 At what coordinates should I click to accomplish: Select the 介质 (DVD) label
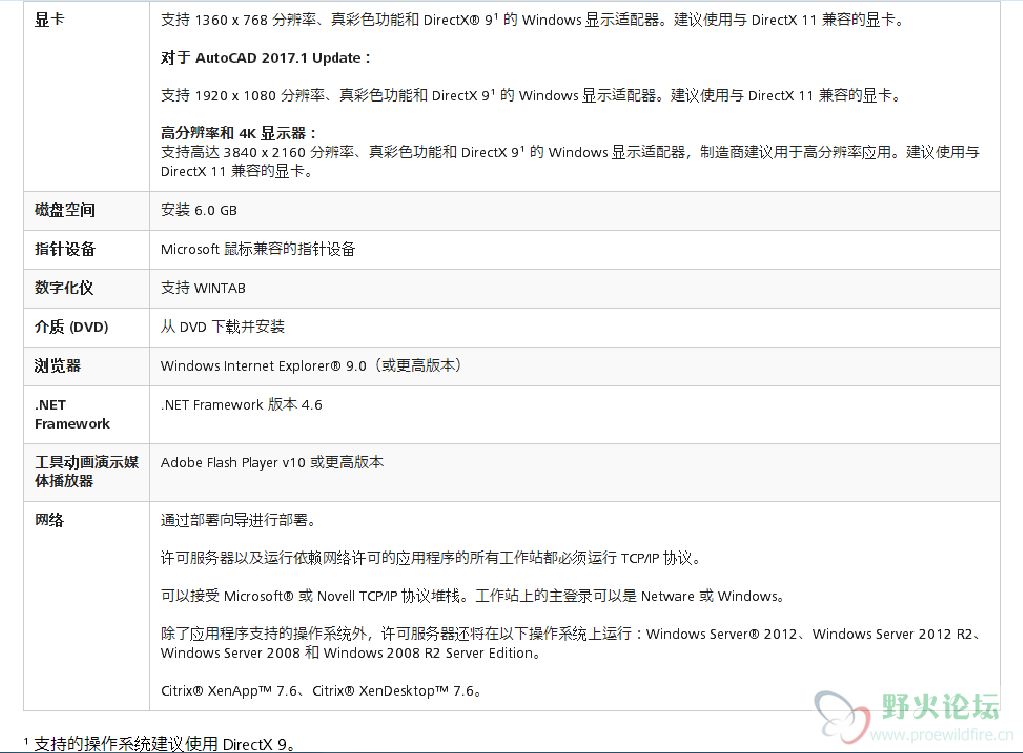72,327
